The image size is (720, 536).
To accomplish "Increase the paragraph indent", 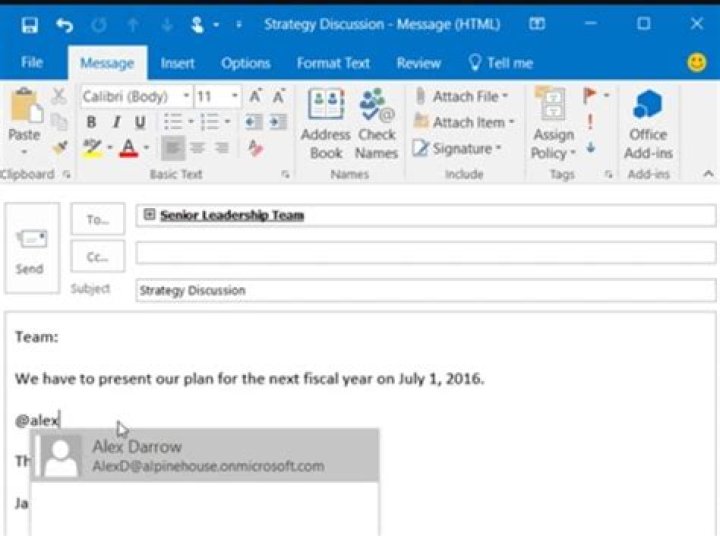I will (x=278, y=122).
